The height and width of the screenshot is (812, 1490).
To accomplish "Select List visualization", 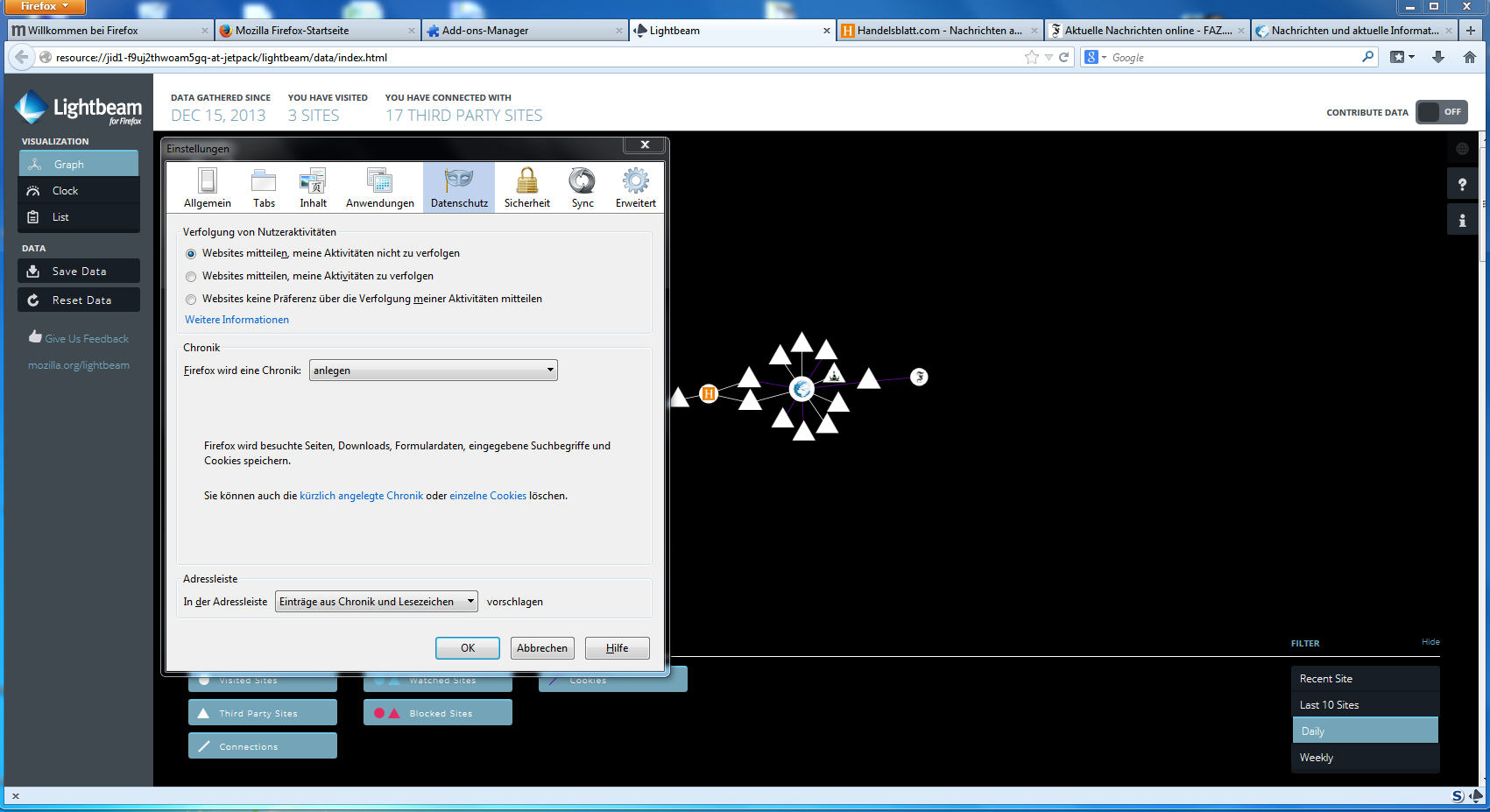I will pyautogui.click(x=79, y=216).
